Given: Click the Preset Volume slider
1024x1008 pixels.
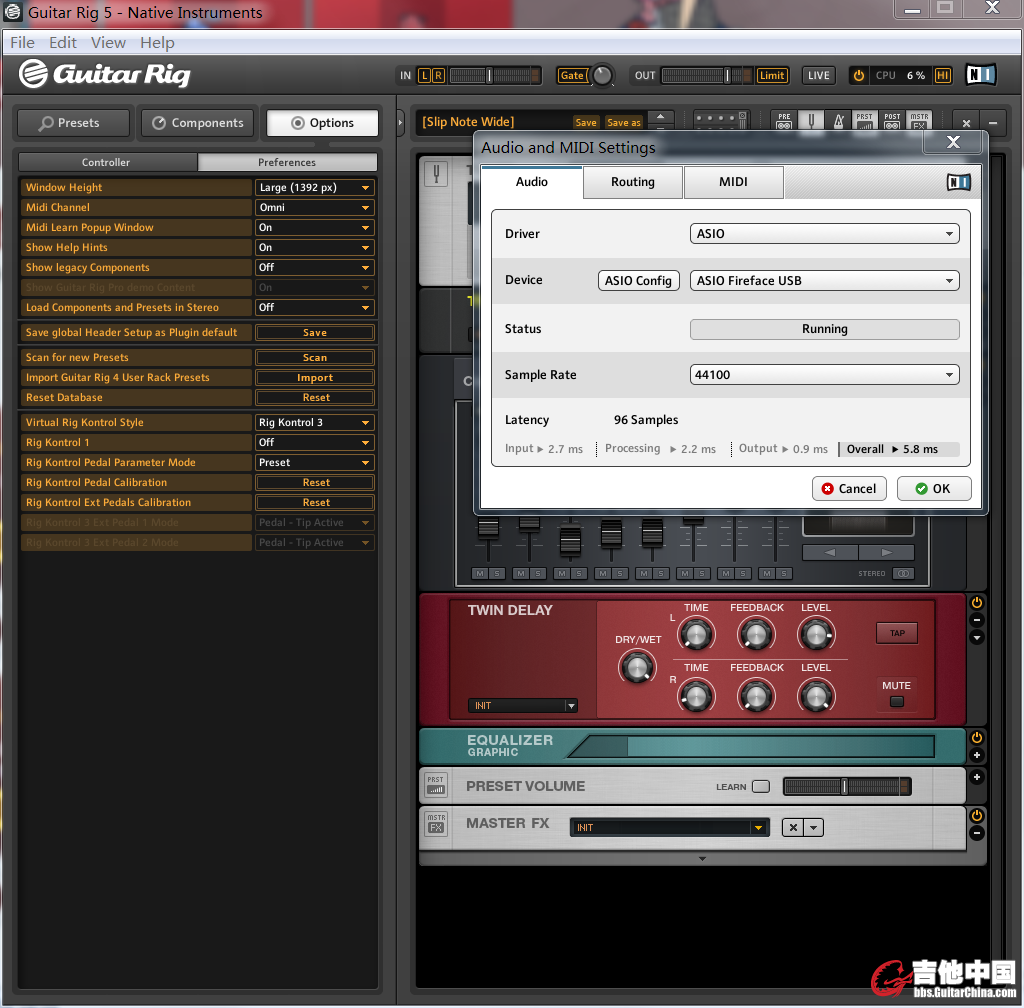Looking at the screenshot, I should tap(846, 787).
